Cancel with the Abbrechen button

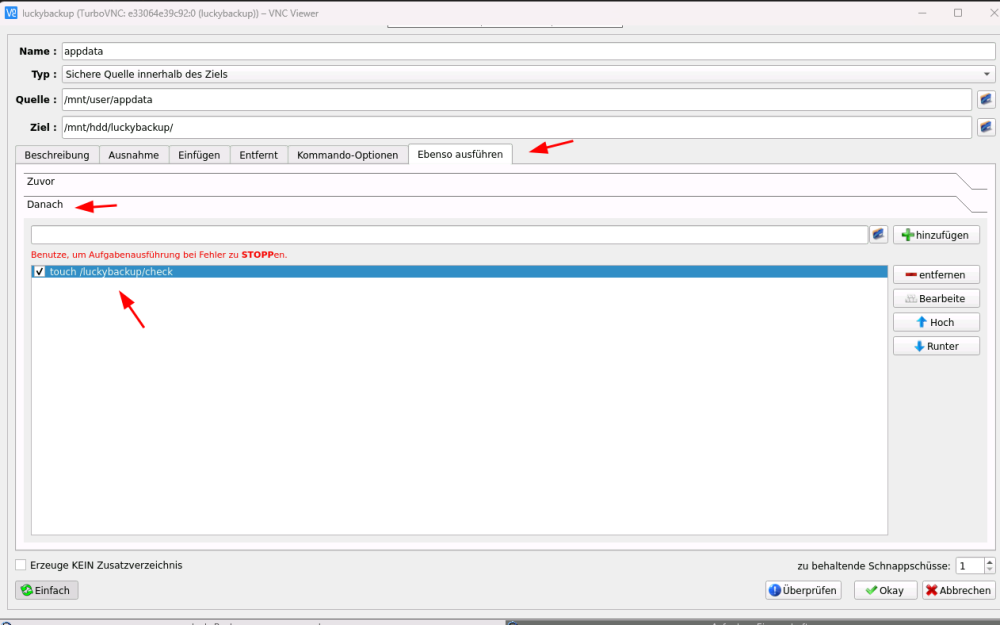(x=959, y=591)
